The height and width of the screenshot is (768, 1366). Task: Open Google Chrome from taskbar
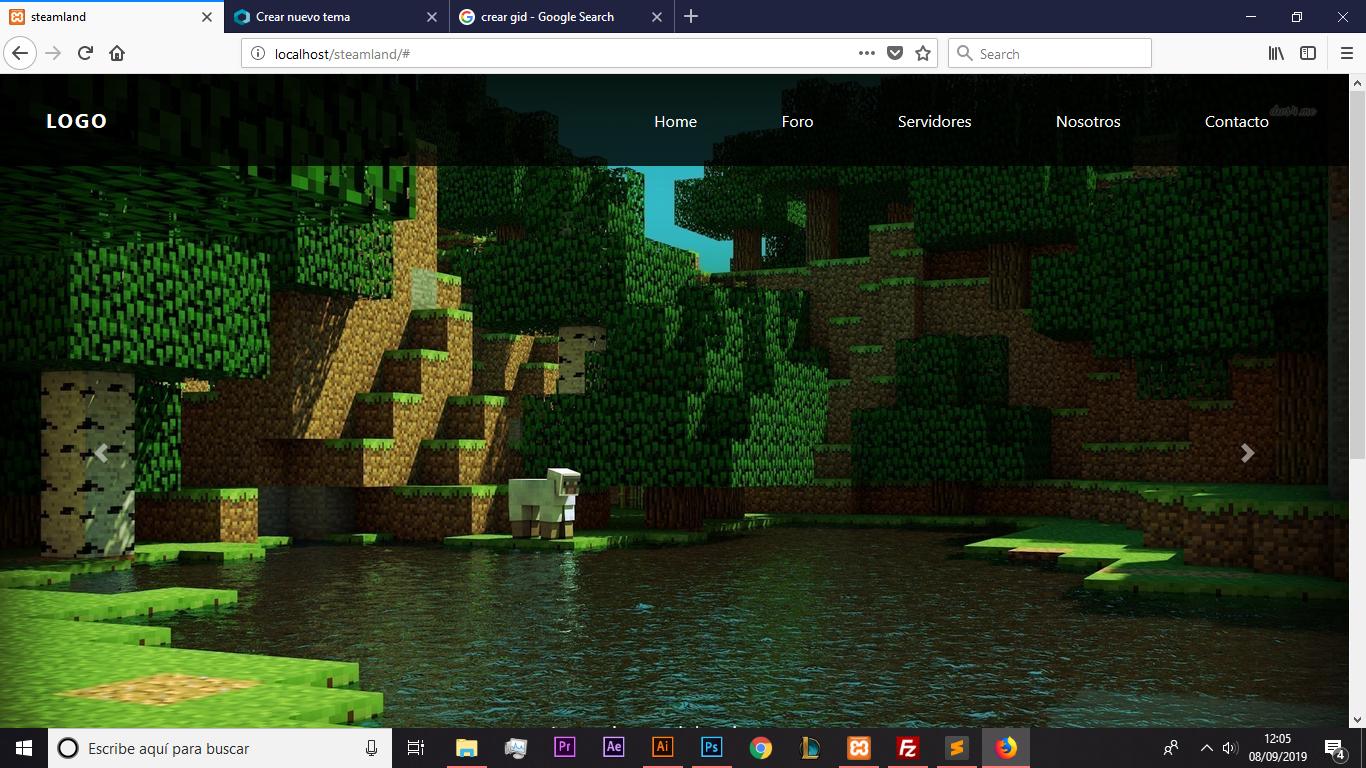tap(761, 748)
